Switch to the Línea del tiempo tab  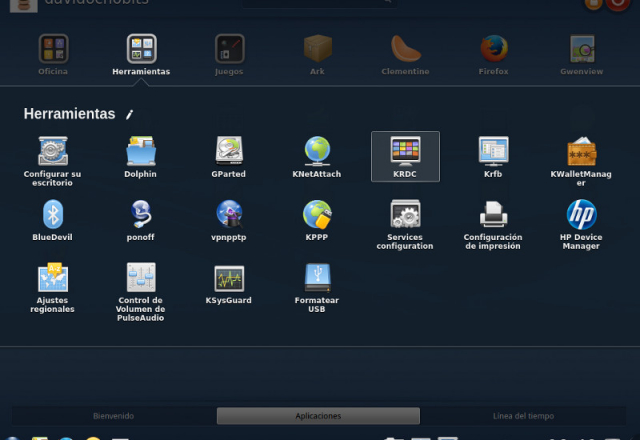(523, 416)
